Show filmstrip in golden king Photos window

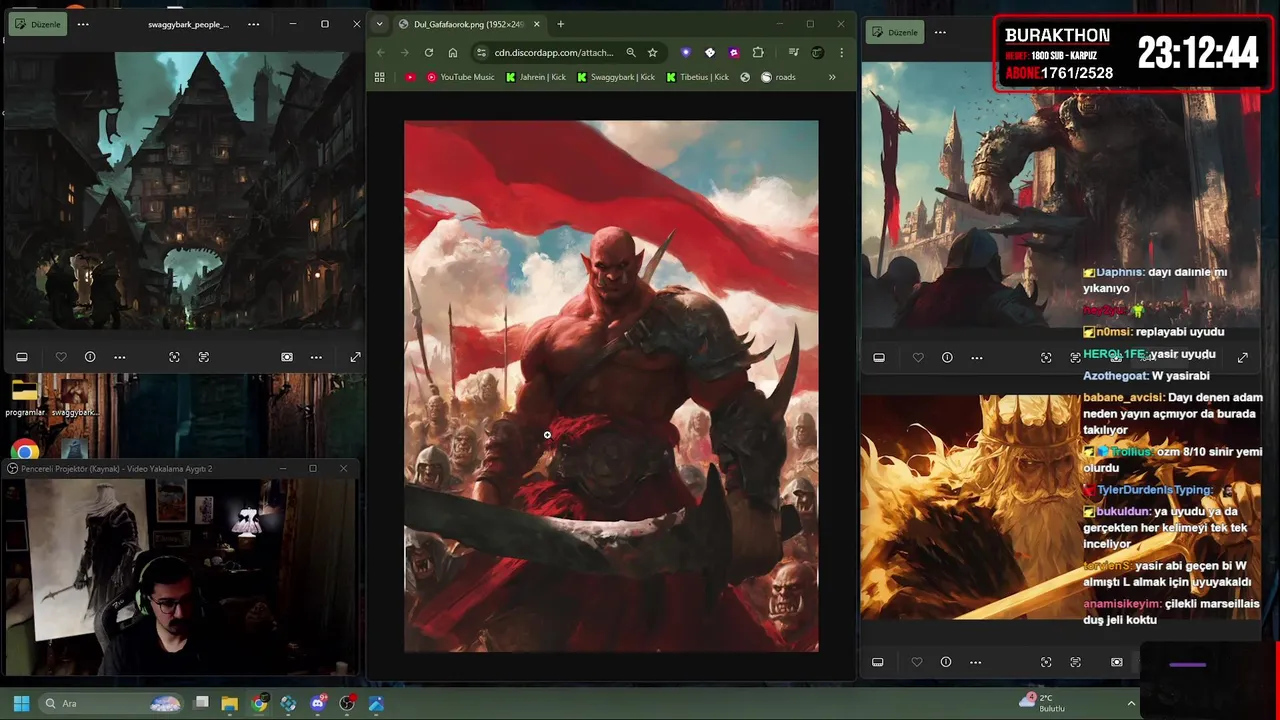[878, 662]
